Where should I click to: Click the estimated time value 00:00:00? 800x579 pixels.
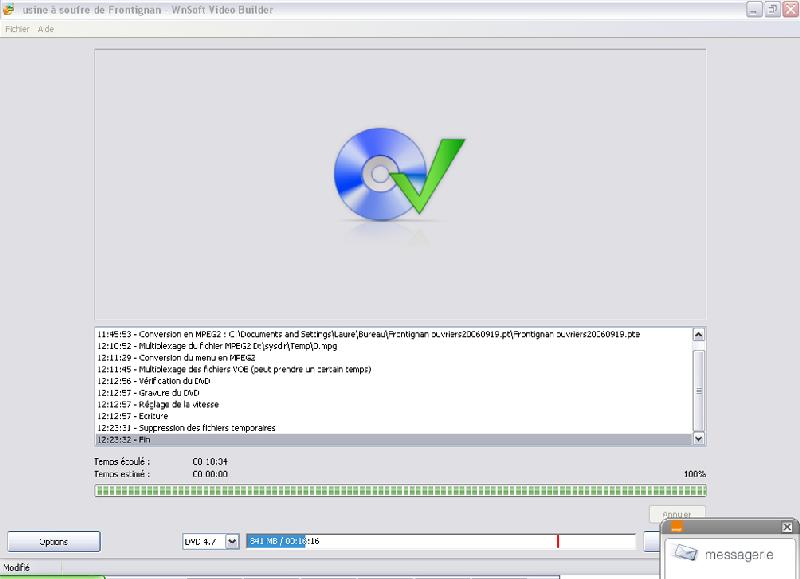point(210,474)
